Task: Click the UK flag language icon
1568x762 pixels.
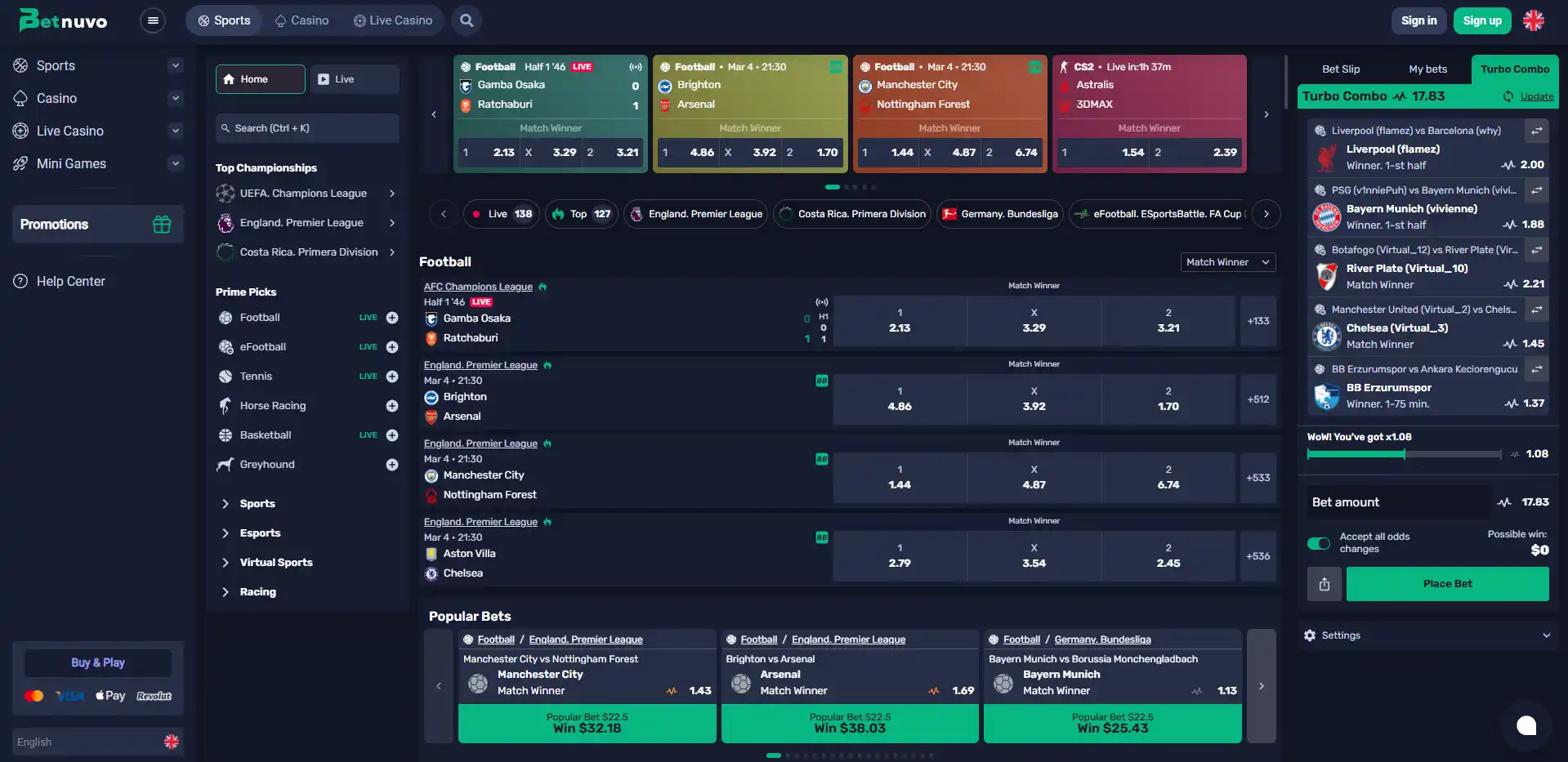Action: pos(1534,20)
